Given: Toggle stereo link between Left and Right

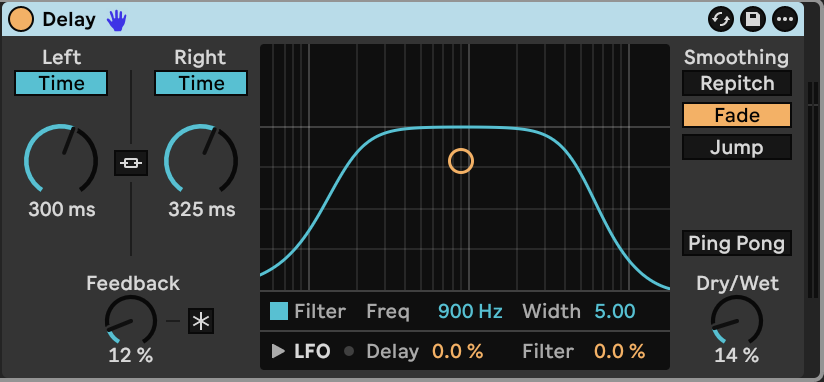Looking at the screenshot, I should click(x=131, y=163).
